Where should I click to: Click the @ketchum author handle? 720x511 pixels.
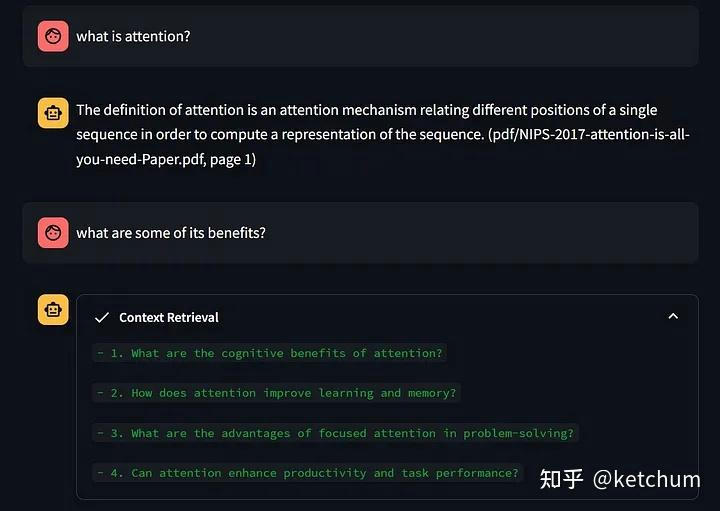pyautogui.click(x=646, y=479)
